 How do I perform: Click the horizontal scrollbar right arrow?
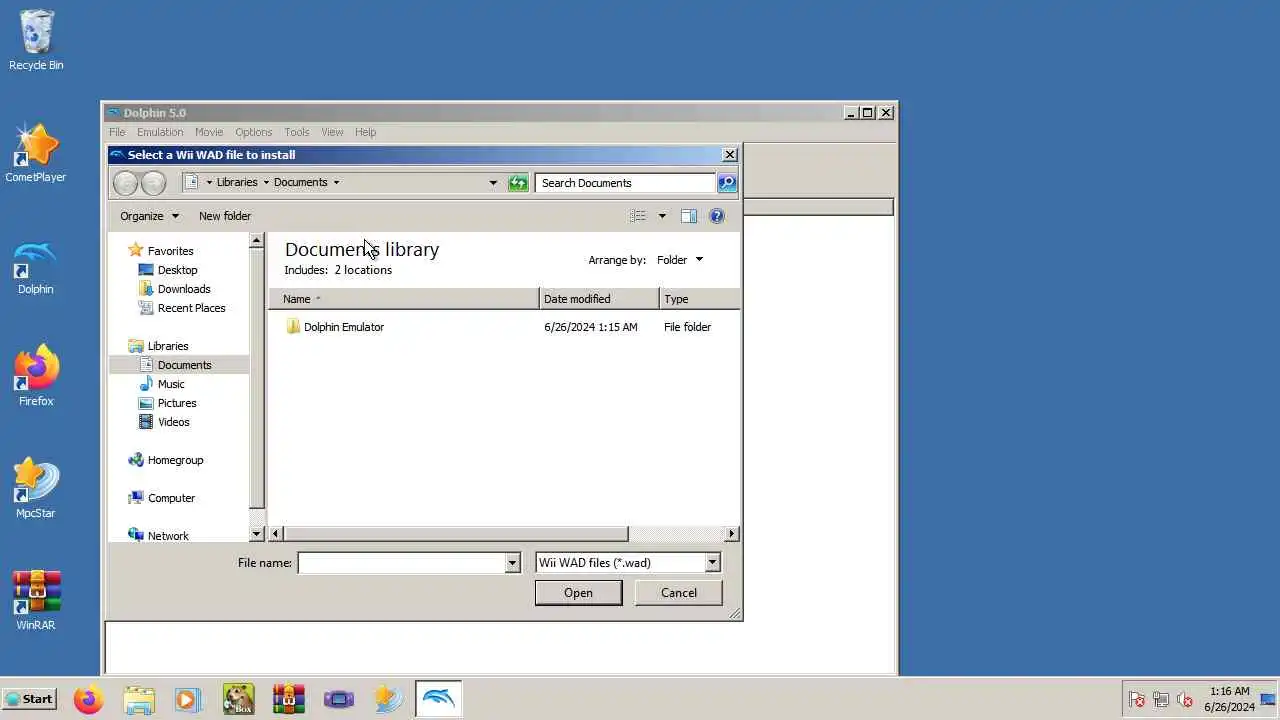[732, 534]
